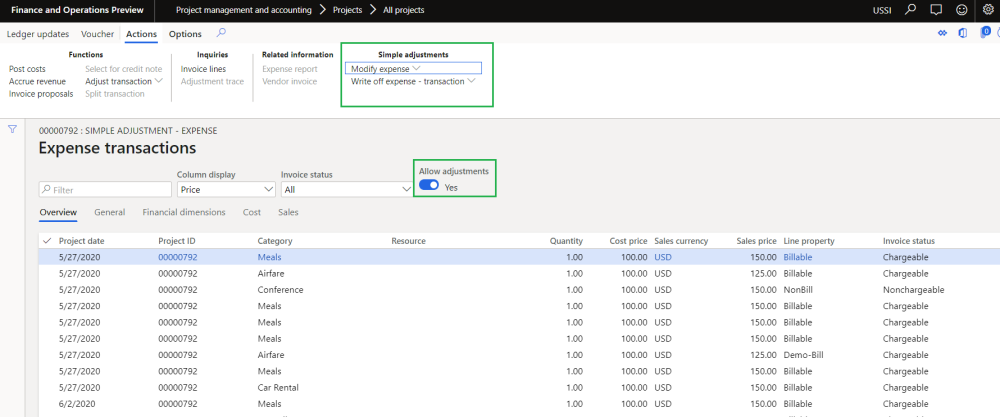
Task: Click the feedback smiley icon
Action: point(962,10)
